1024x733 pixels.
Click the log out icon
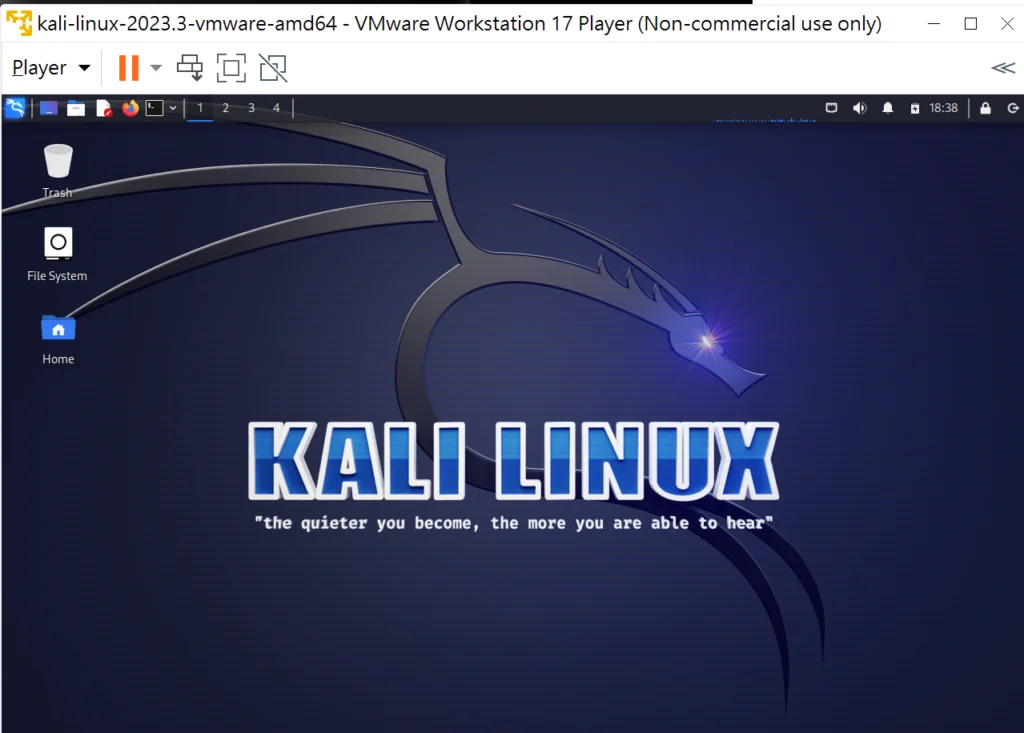1012,108
